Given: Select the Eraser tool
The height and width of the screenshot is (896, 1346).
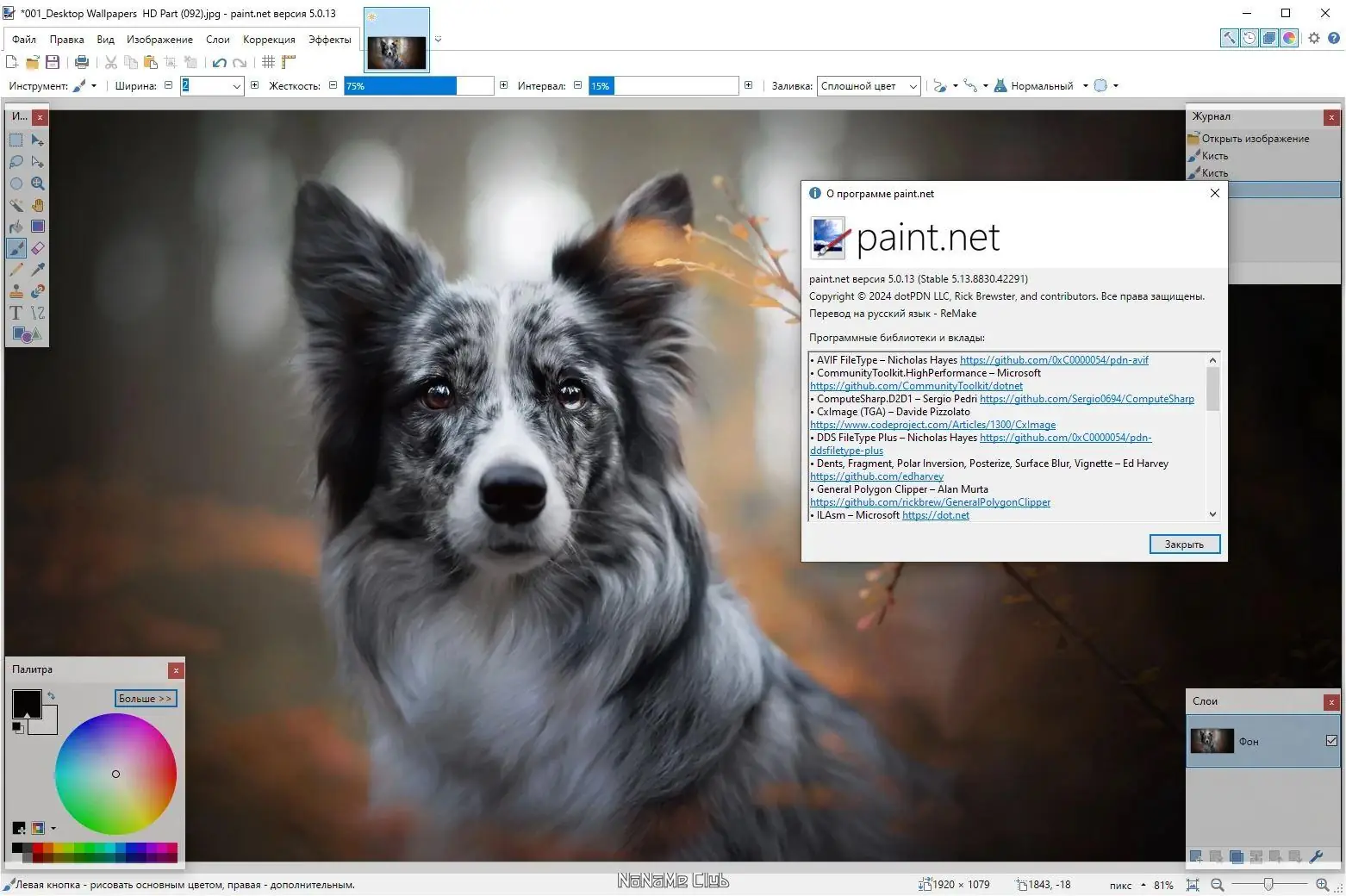Looking at the screenshot, I should 38,248.
